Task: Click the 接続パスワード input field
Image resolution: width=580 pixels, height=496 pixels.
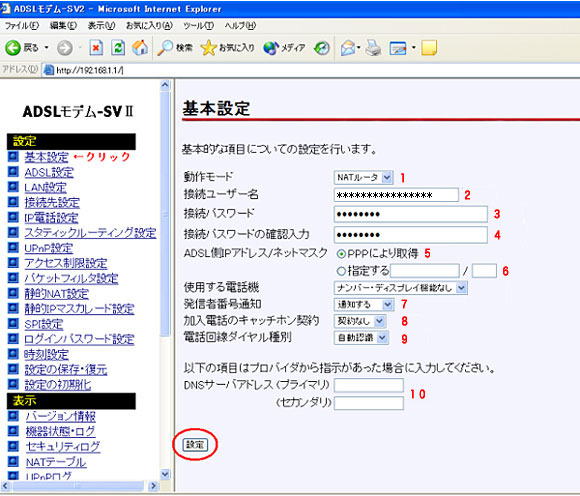Action: [x=411, y=214]
